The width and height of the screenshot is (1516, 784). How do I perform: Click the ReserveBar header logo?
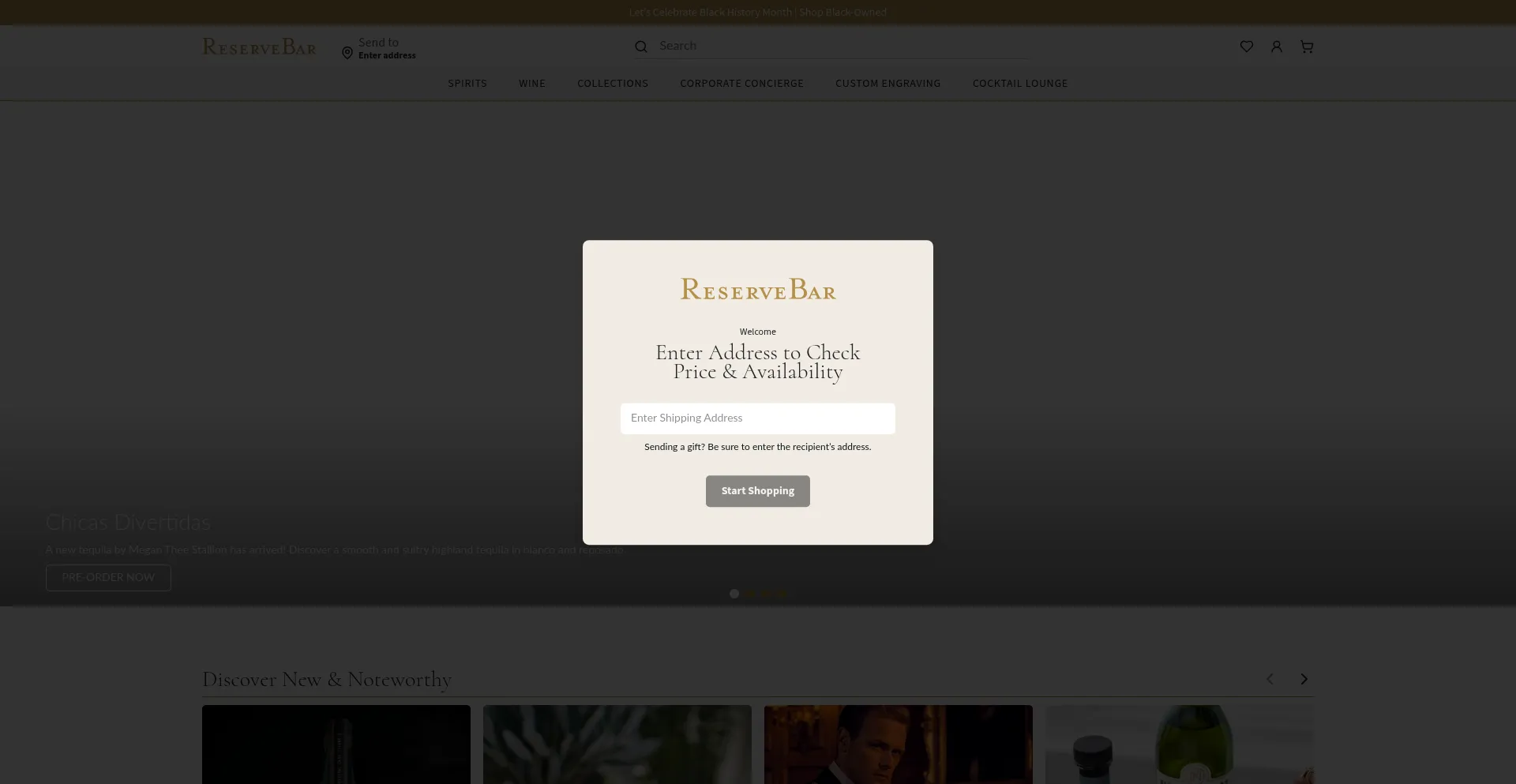pos(259,47)
